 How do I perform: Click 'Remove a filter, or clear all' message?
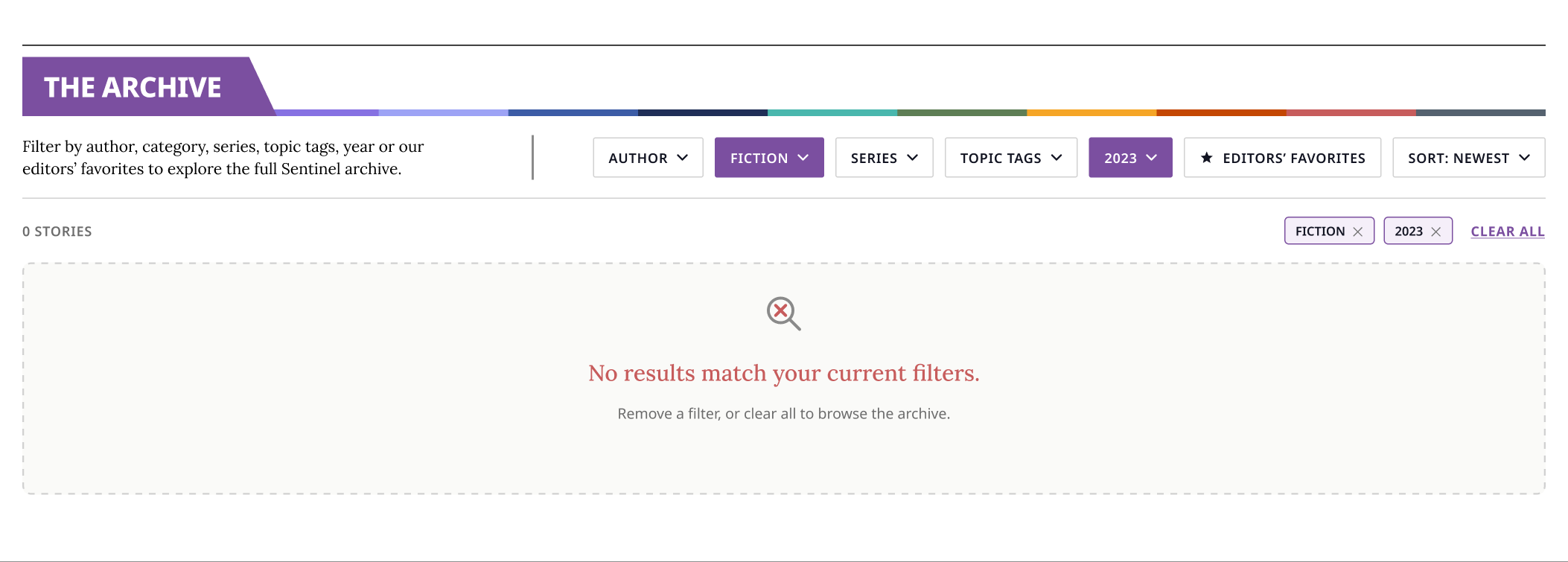coord(784,414)
